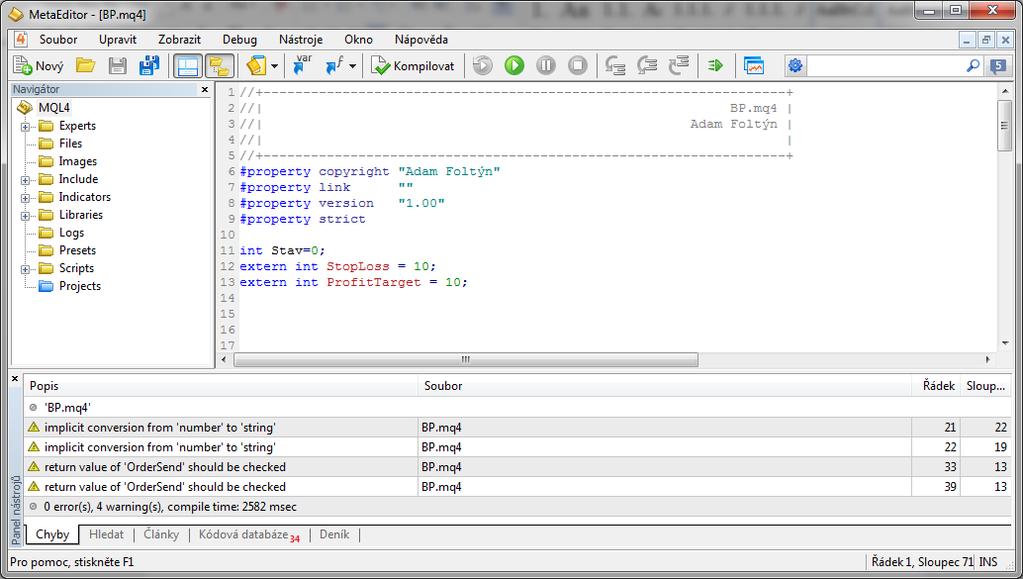Open file with the folder toolbar icon

tap(85, 65)
